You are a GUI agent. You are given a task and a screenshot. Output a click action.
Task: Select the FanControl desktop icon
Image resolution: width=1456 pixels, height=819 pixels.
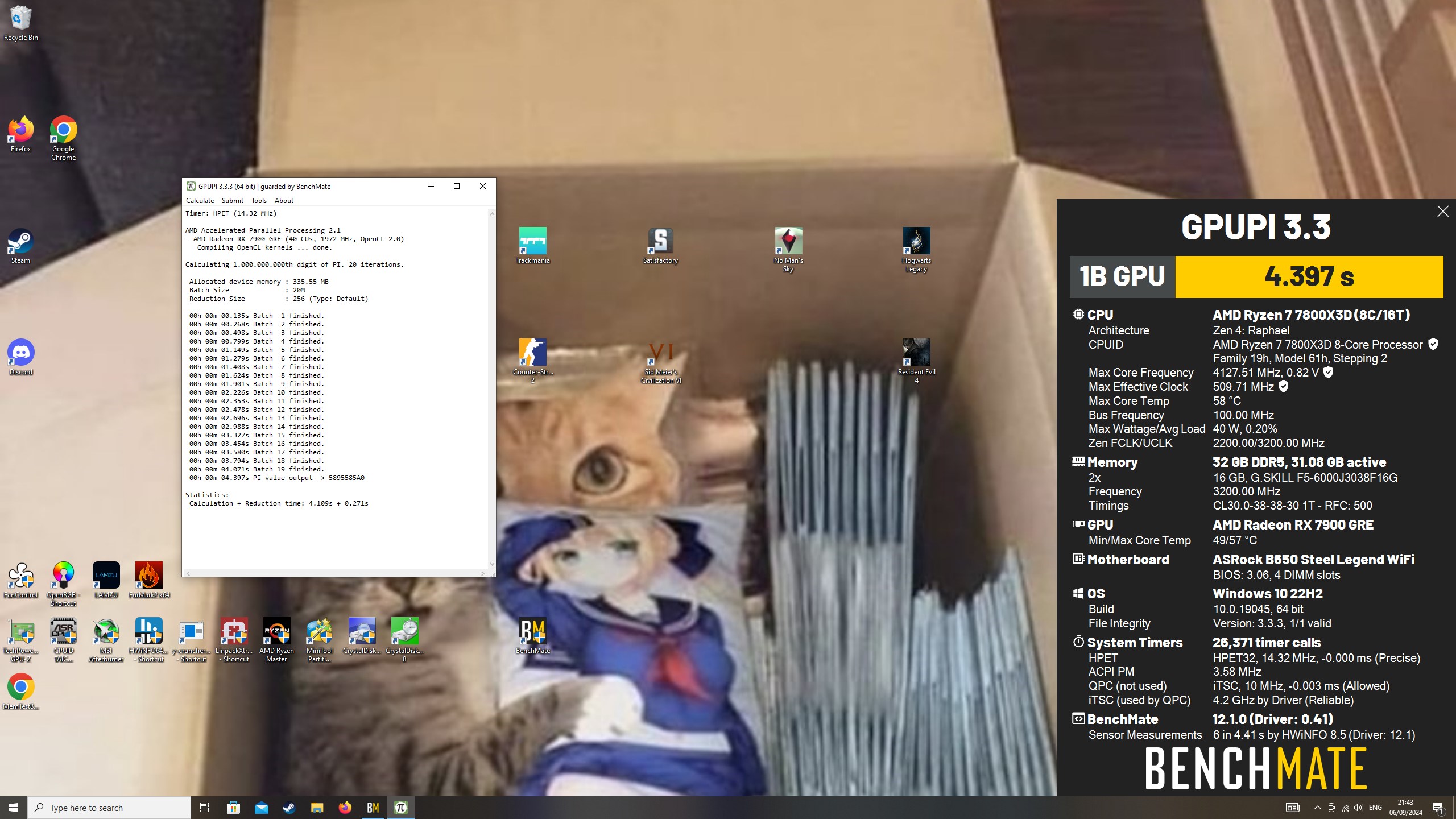[x=20, y=581]
